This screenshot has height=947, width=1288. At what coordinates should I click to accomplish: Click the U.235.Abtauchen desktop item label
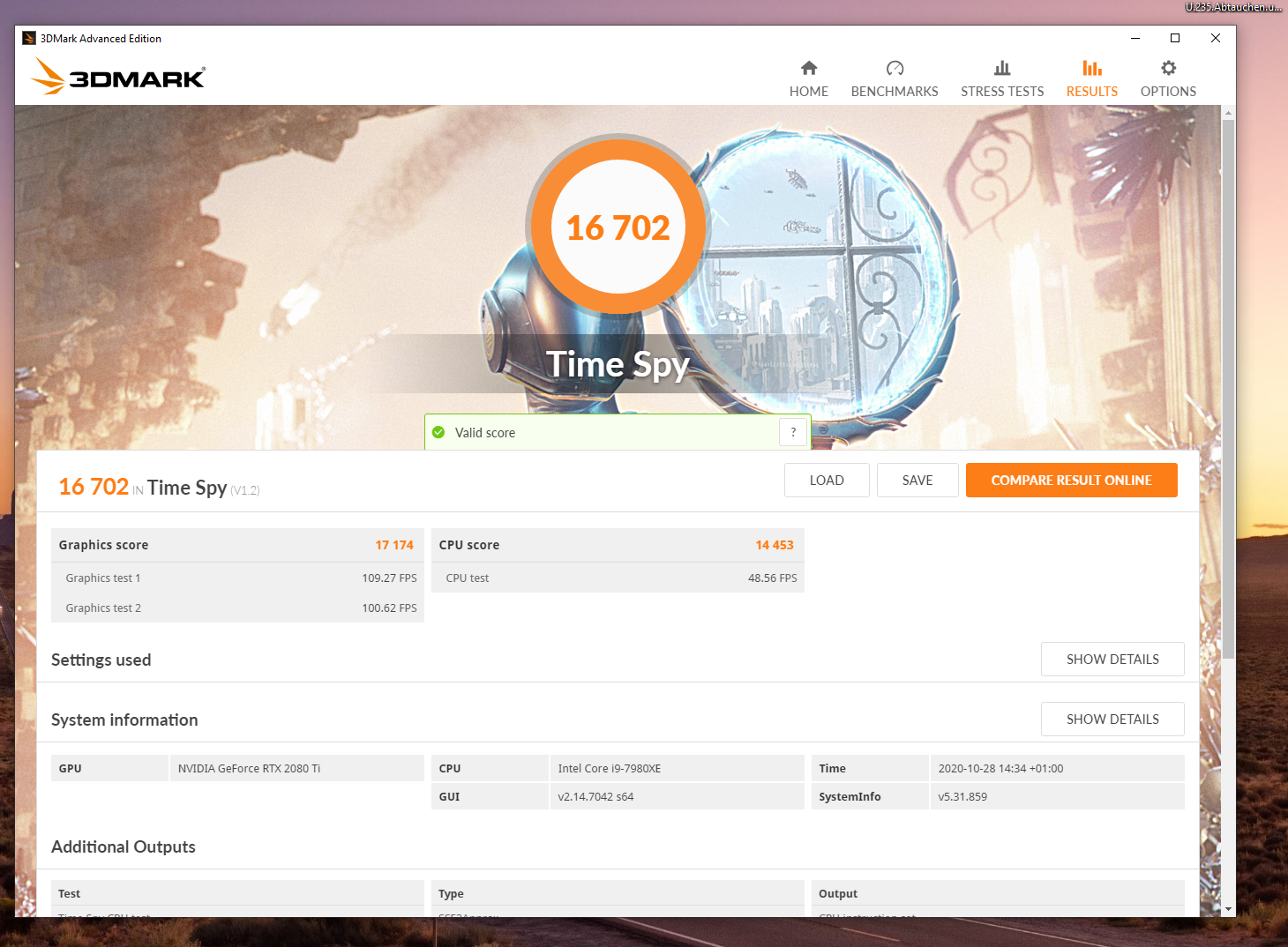[x=1233, y=7]
